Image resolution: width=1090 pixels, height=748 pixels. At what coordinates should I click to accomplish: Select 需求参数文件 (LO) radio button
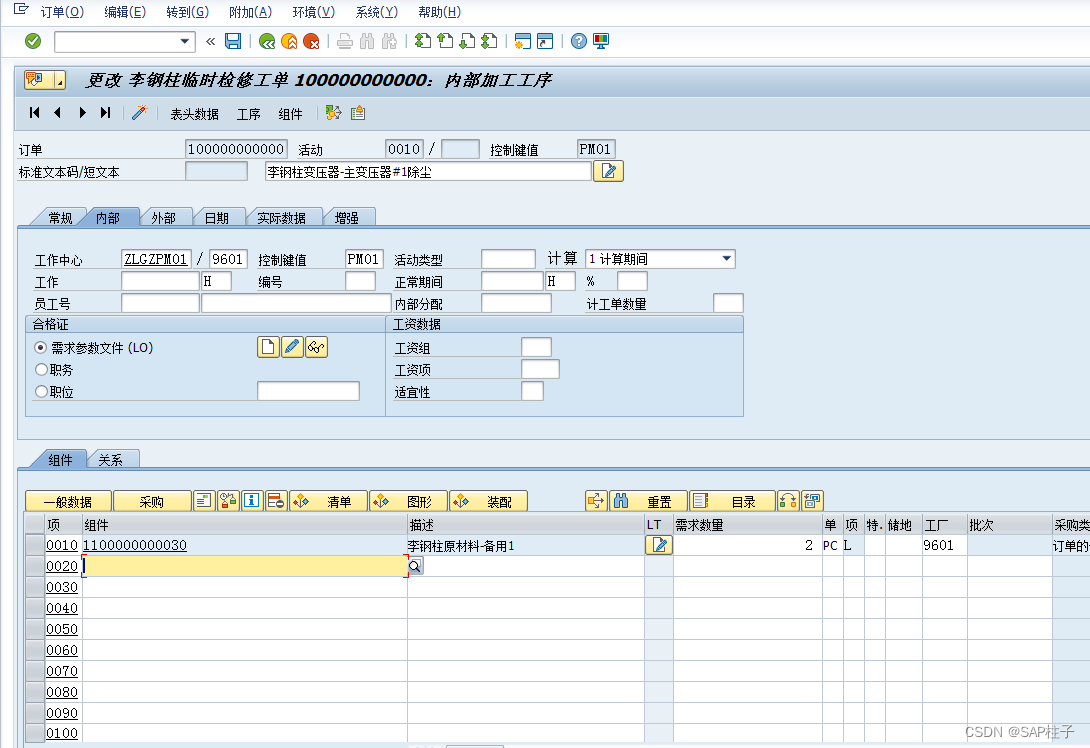click(41, 347)
